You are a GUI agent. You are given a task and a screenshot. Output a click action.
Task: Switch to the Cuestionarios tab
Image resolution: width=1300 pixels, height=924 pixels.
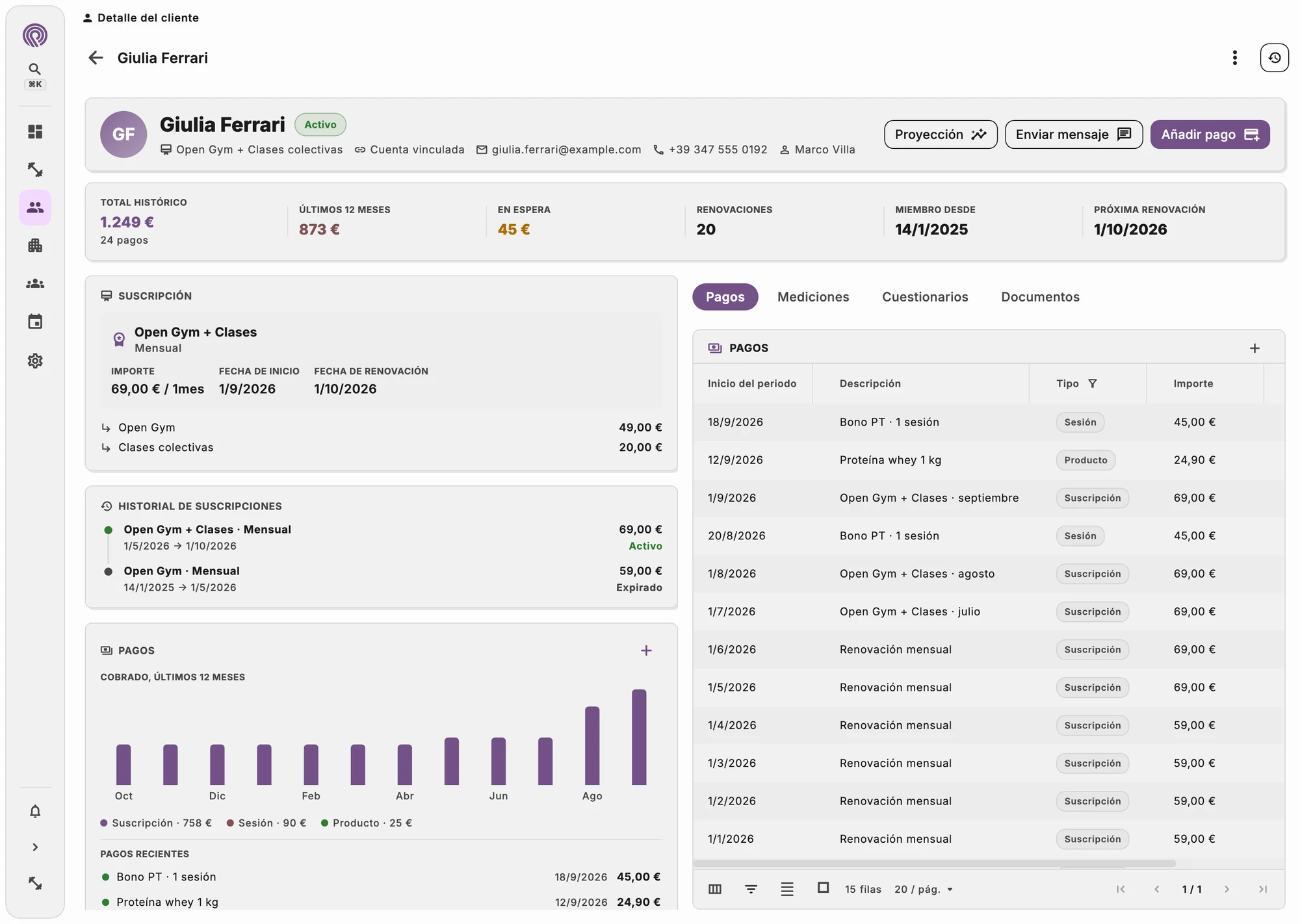[x=925, y=297]
